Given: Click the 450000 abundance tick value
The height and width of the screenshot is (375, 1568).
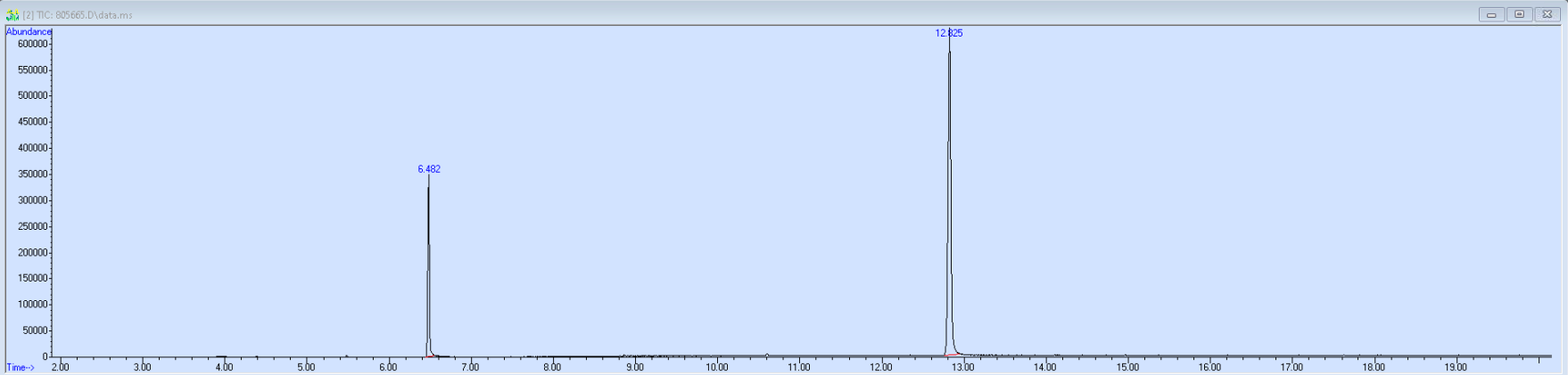Looking at the screenshot, I should coord(32,122).
